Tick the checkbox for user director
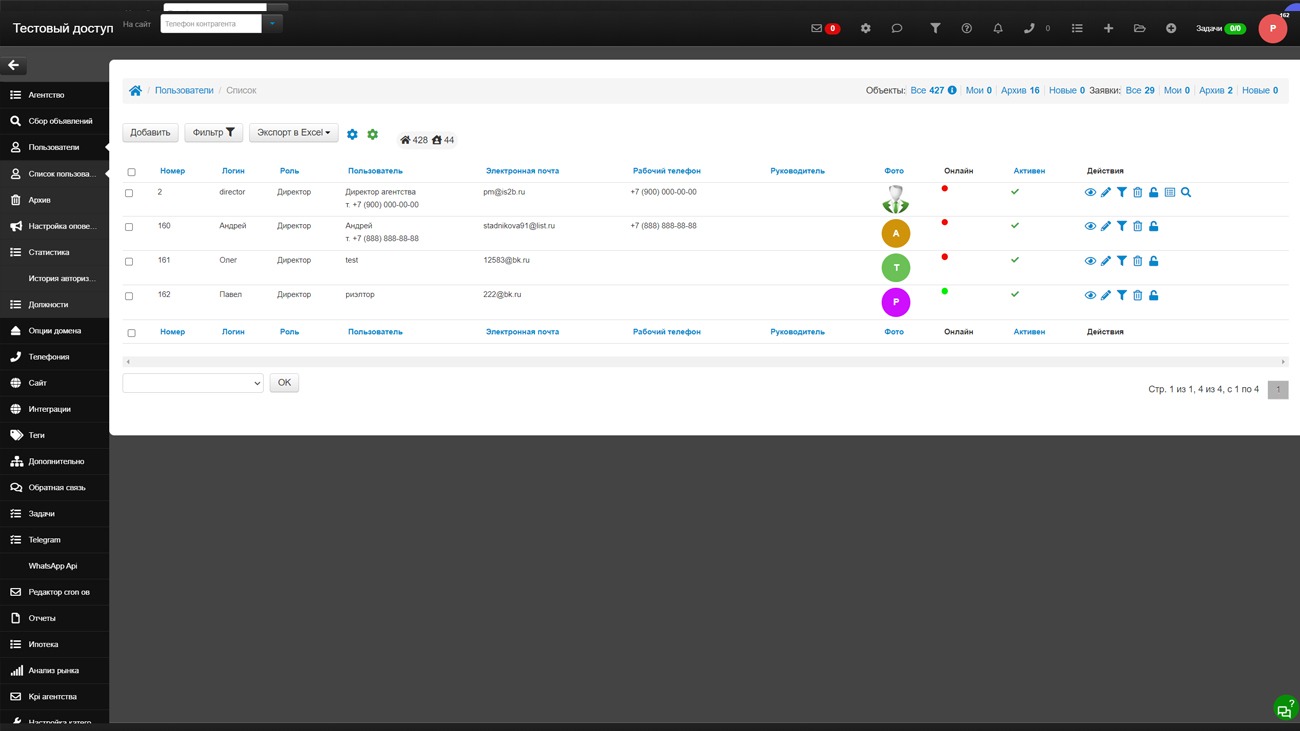 point(129,193)
